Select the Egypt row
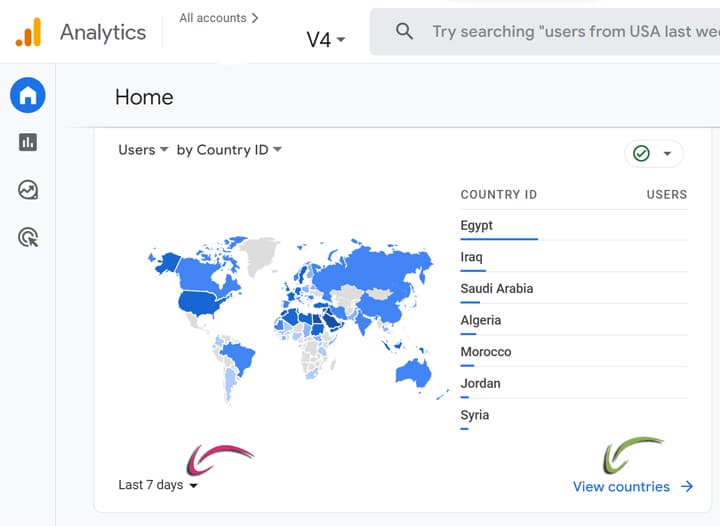The width and height of the screenshot is (720, 526). pyautogui.click(x=574, y=225)
